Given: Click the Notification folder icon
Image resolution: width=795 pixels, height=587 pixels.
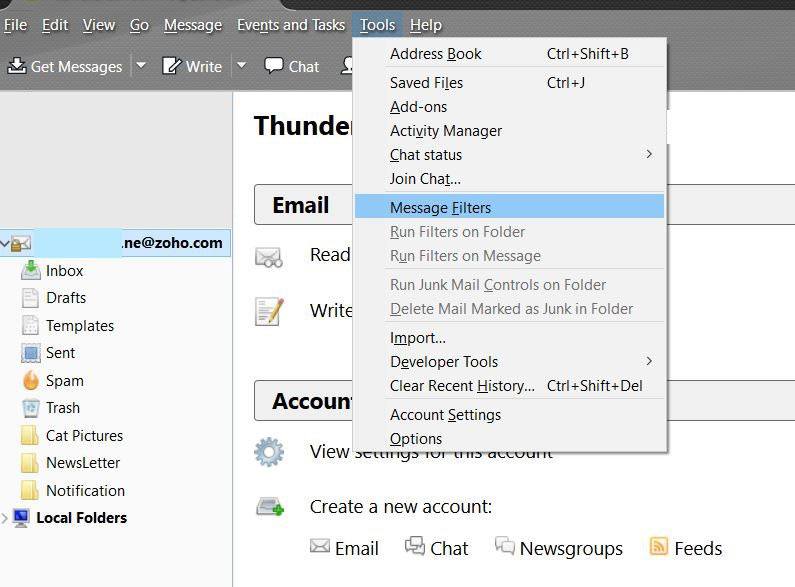Looking at the screenshot, I should point(29,490).
